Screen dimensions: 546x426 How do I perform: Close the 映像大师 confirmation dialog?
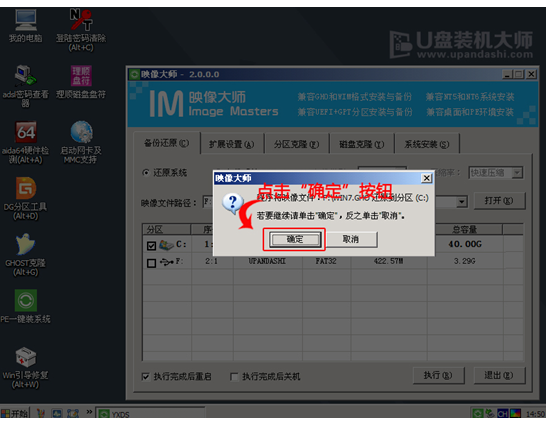pyautogui.click(x=427, y=178)
